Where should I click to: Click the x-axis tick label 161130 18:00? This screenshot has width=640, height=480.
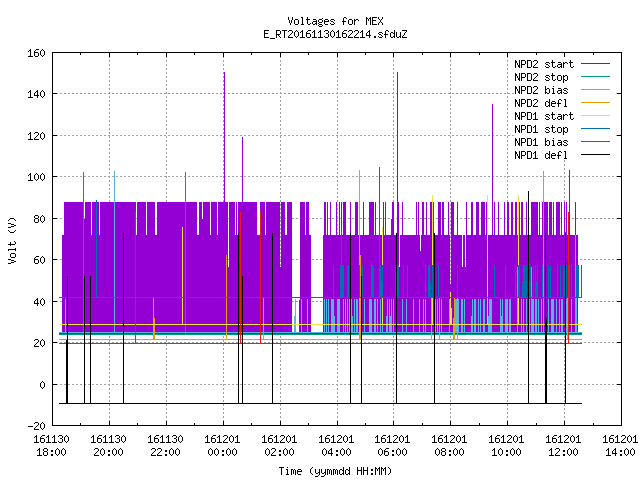[x=51, y=446]
